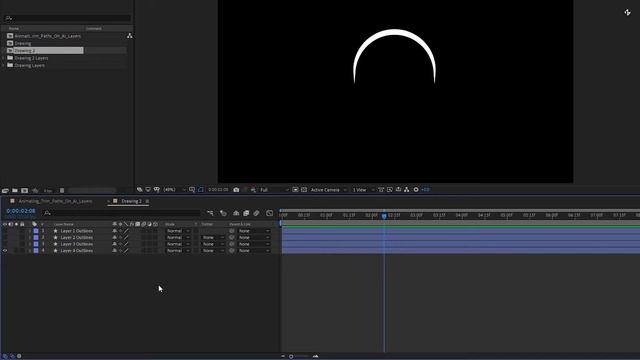Toggle frame blending enable icon in timeline
Image resolution: width=640 pixels, height=360 pixels.
[x=246, y=213]
